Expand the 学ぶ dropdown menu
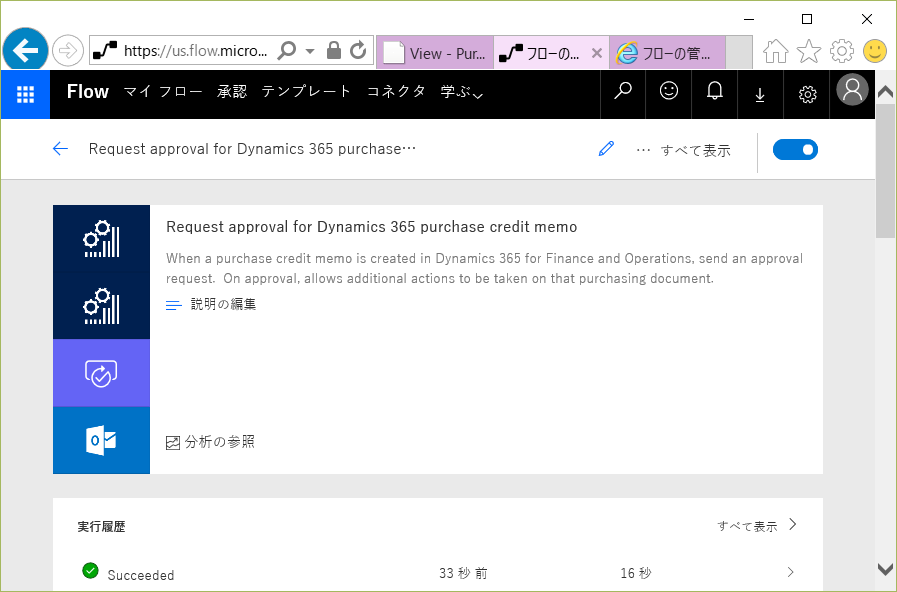Viewport: 897px width, 592px height. (462, 92)
